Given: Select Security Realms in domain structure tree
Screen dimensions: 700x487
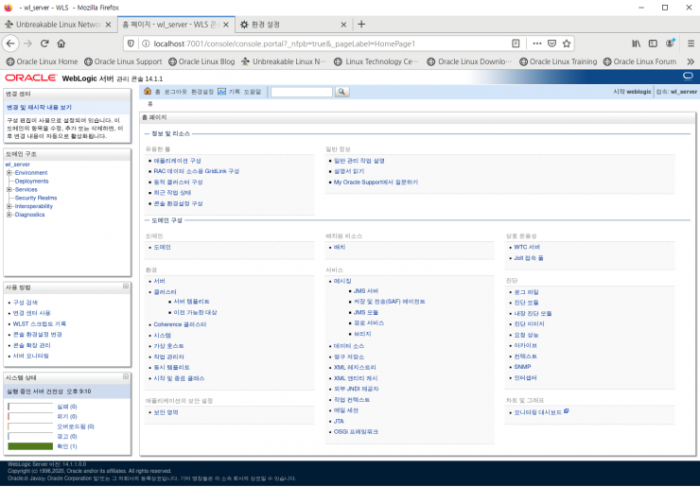Looking at the screenshot, I should coord(36,198).
